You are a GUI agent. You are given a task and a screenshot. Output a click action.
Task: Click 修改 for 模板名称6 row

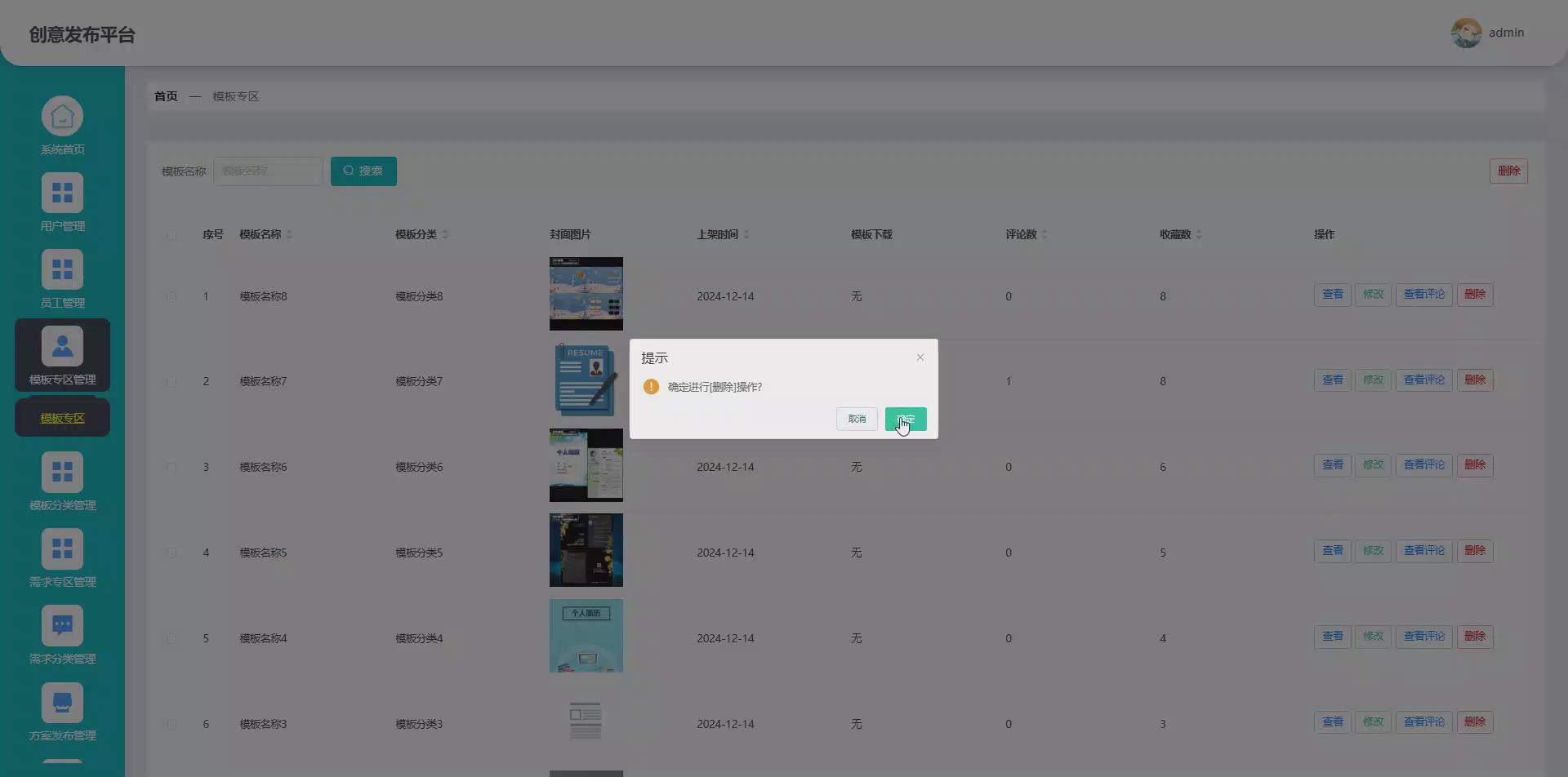(1373, 465)
